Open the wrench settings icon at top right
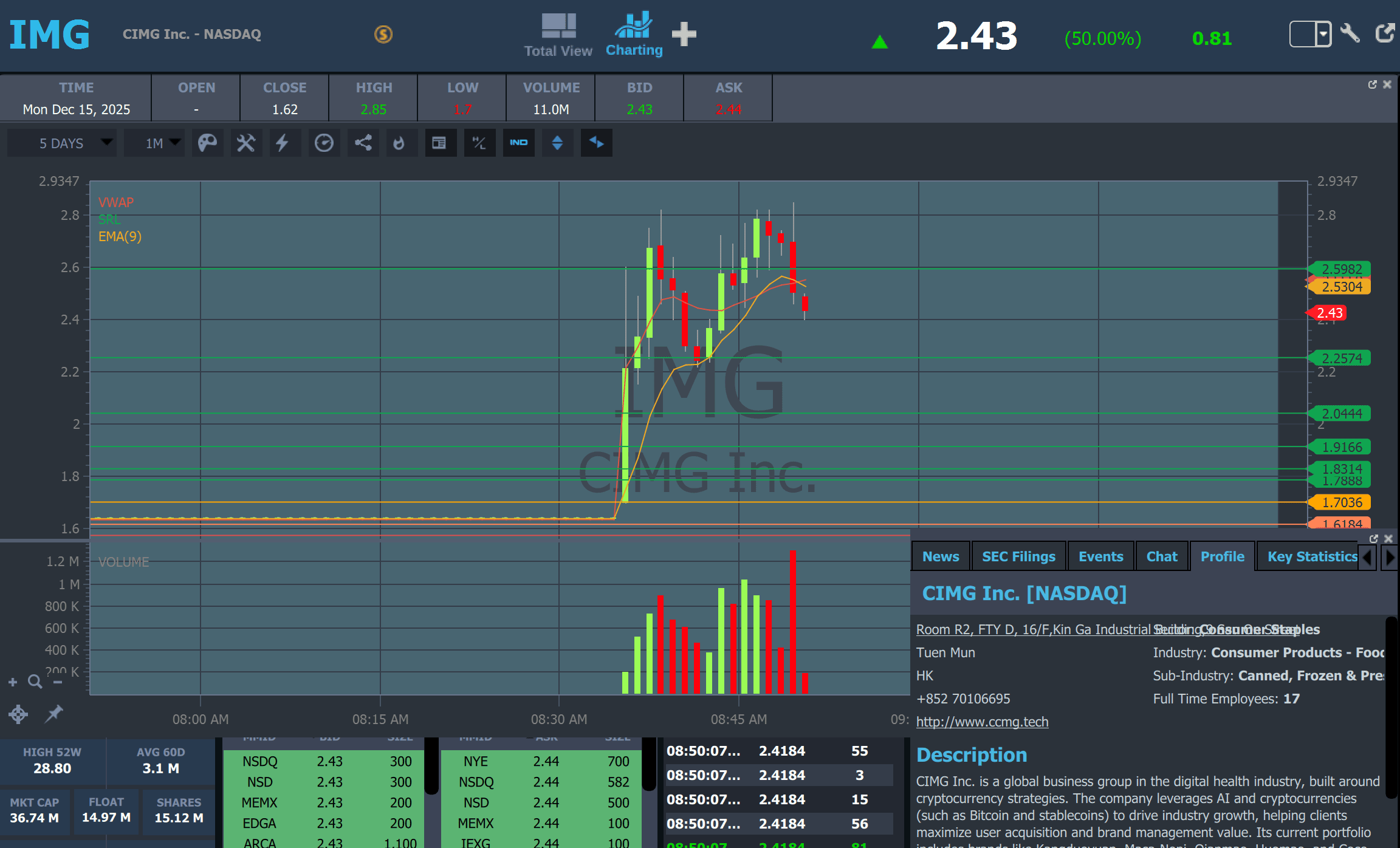Image resolution: width=1400 pixels, height=848 pixels. 1350,33
